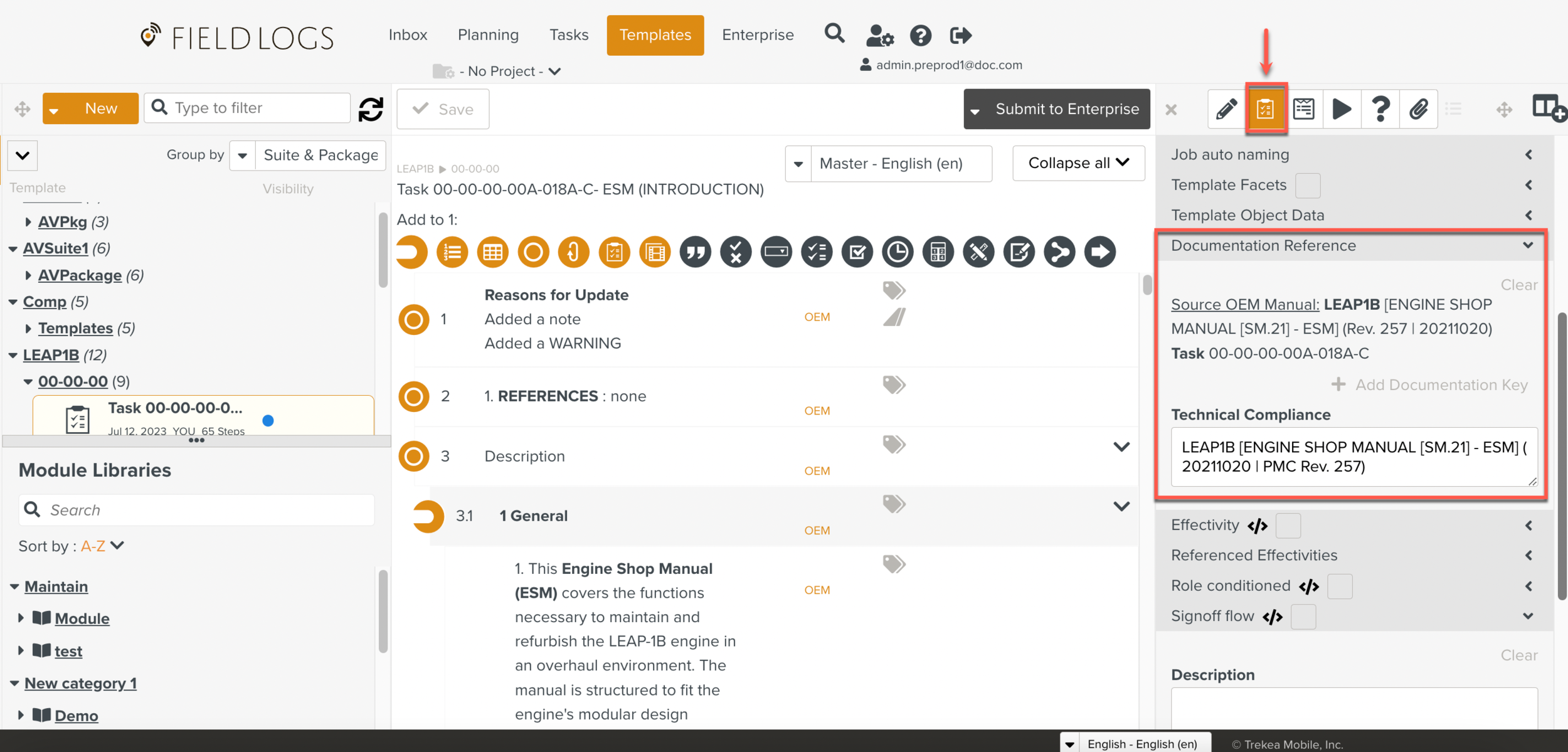1568x752 pixels.
Task: Open the Templates tab
Action: coord(655,35)
